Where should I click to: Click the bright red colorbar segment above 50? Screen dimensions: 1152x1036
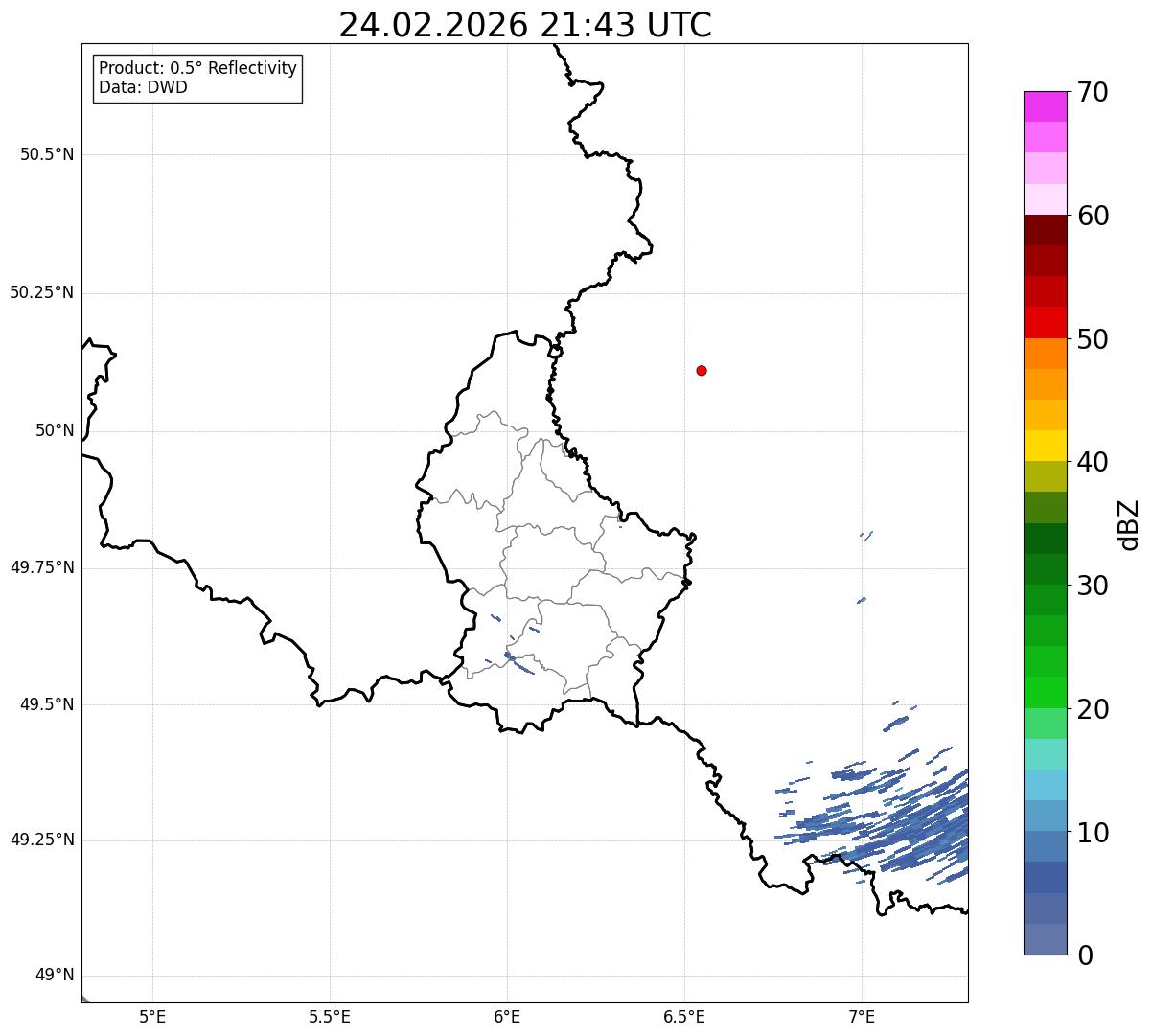pos(1045,322)
